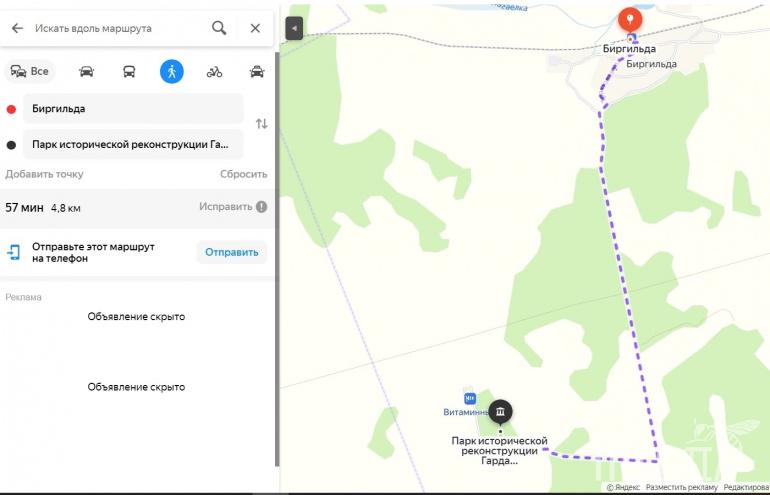
Task: Click the museum marker of Парк исторической реконструкции
Action: click(500, 410)
